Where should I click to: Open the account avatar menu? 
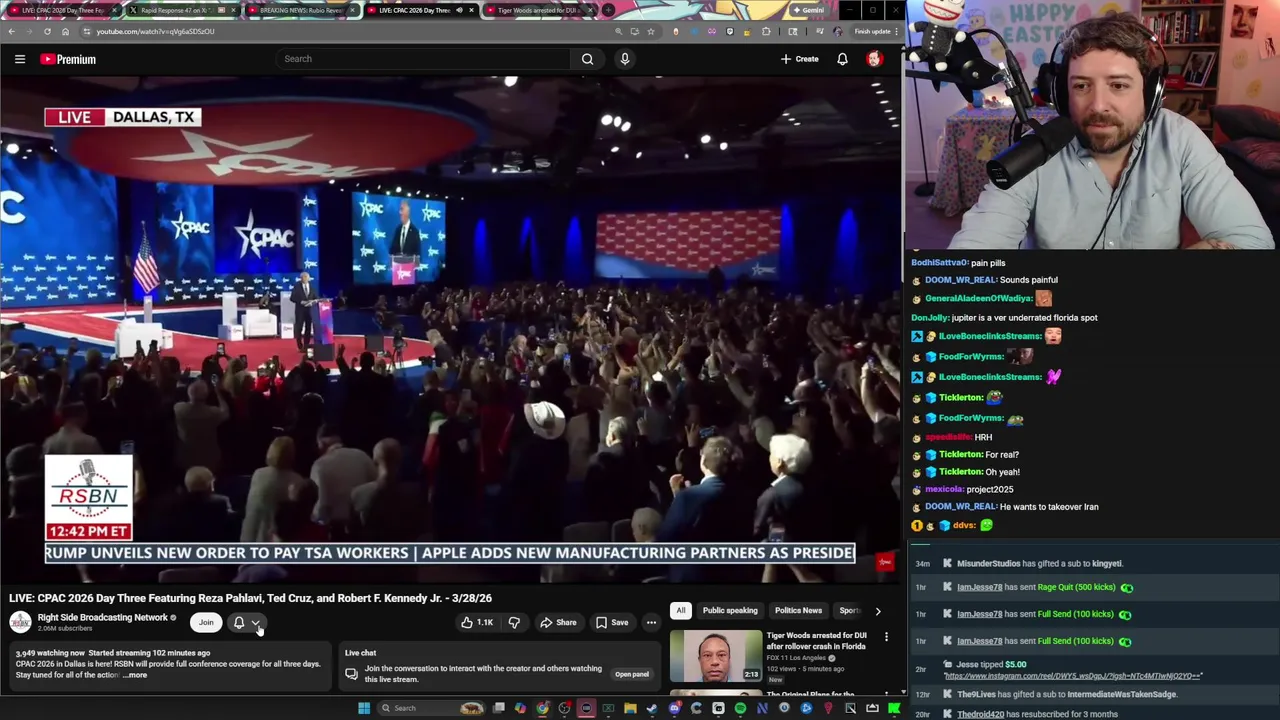coord(874,59)
